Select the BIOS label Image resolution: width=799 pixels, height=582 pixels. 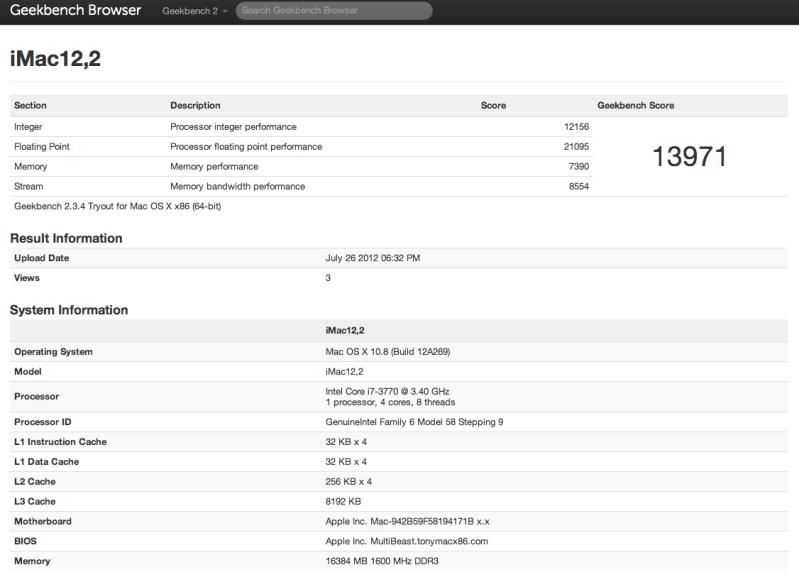(x=25, y=542)
